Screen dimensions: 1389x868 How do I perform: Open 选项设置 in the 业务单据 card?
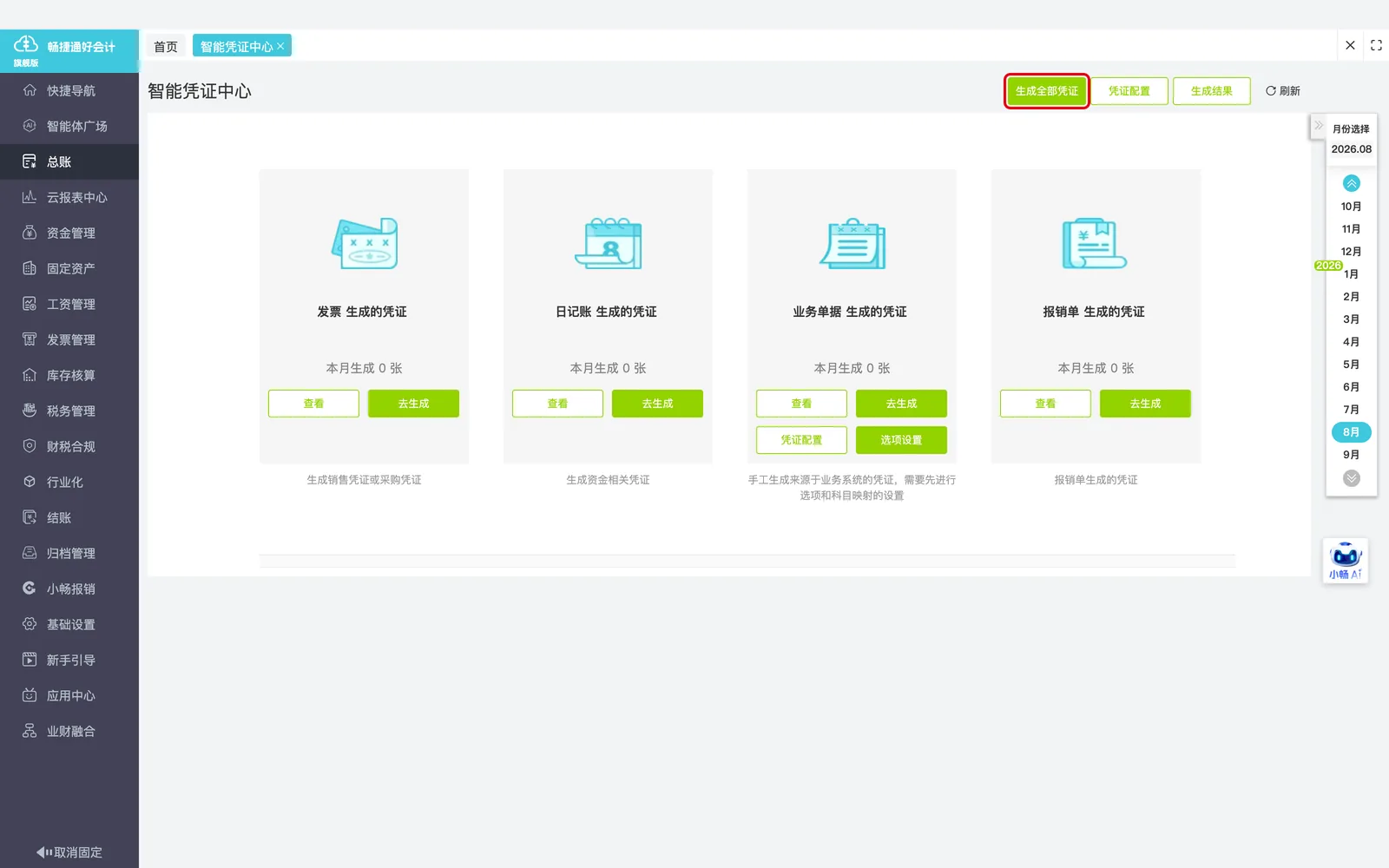point(901,440)
